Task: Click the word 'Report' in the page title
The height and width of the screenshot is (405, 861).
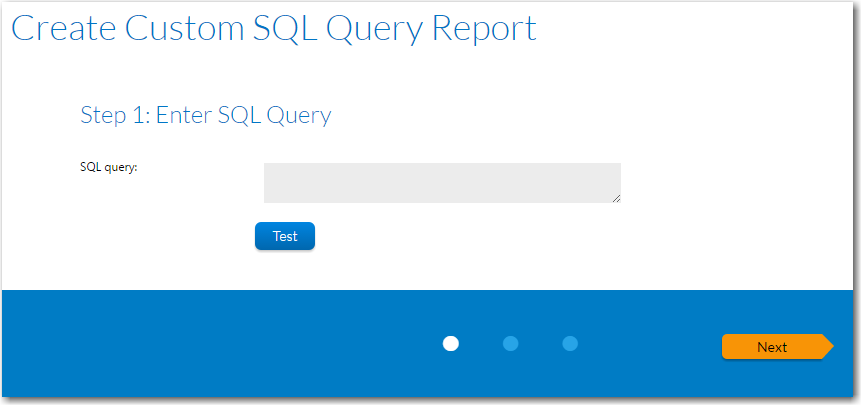Action: 484,28
